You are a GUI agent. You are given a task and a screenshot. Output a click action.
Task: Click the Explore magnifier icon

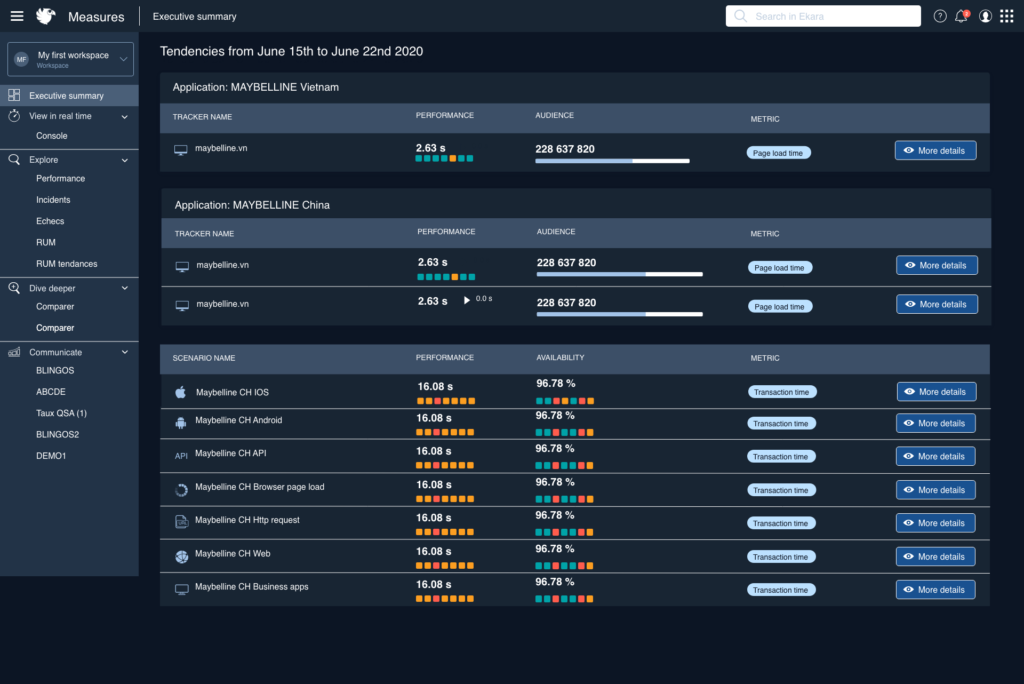pyautogui.click(x=14, y=159)
